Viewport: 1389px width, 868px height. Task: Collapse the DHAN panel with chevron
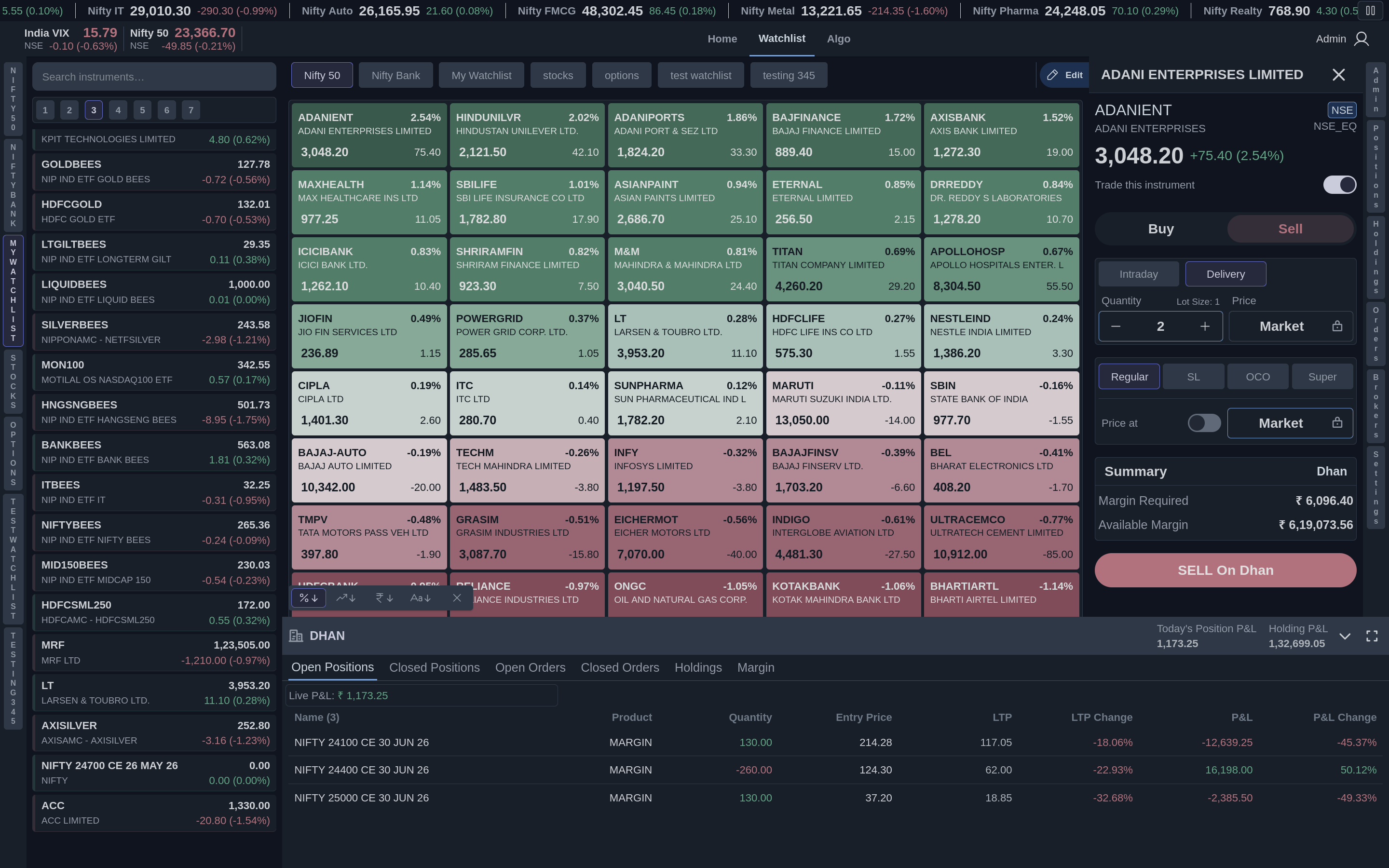(x=1345, y=636)
